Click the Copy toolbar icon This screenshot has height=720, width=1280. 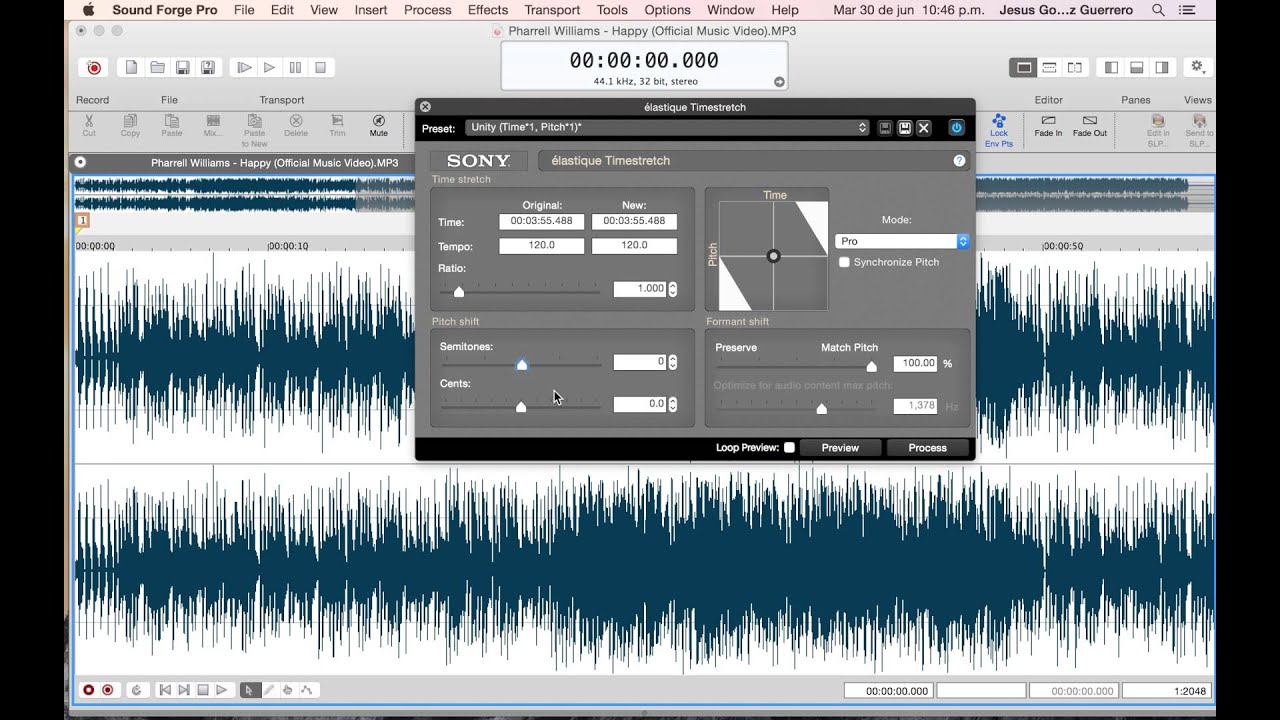click(x=130, y=125)
